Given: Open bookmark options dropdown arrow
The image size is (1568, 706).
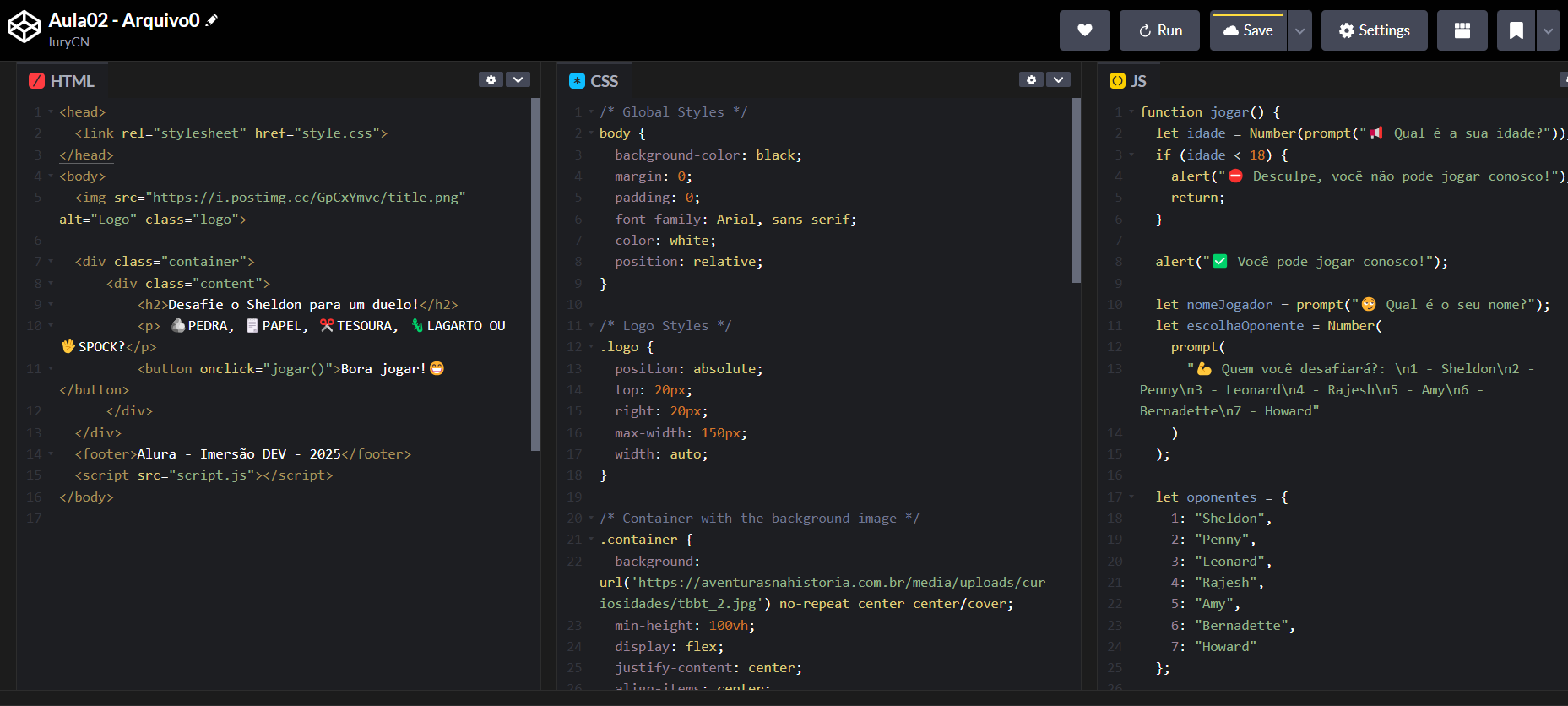Looking at the screenshot, I should click(1548, 30).
